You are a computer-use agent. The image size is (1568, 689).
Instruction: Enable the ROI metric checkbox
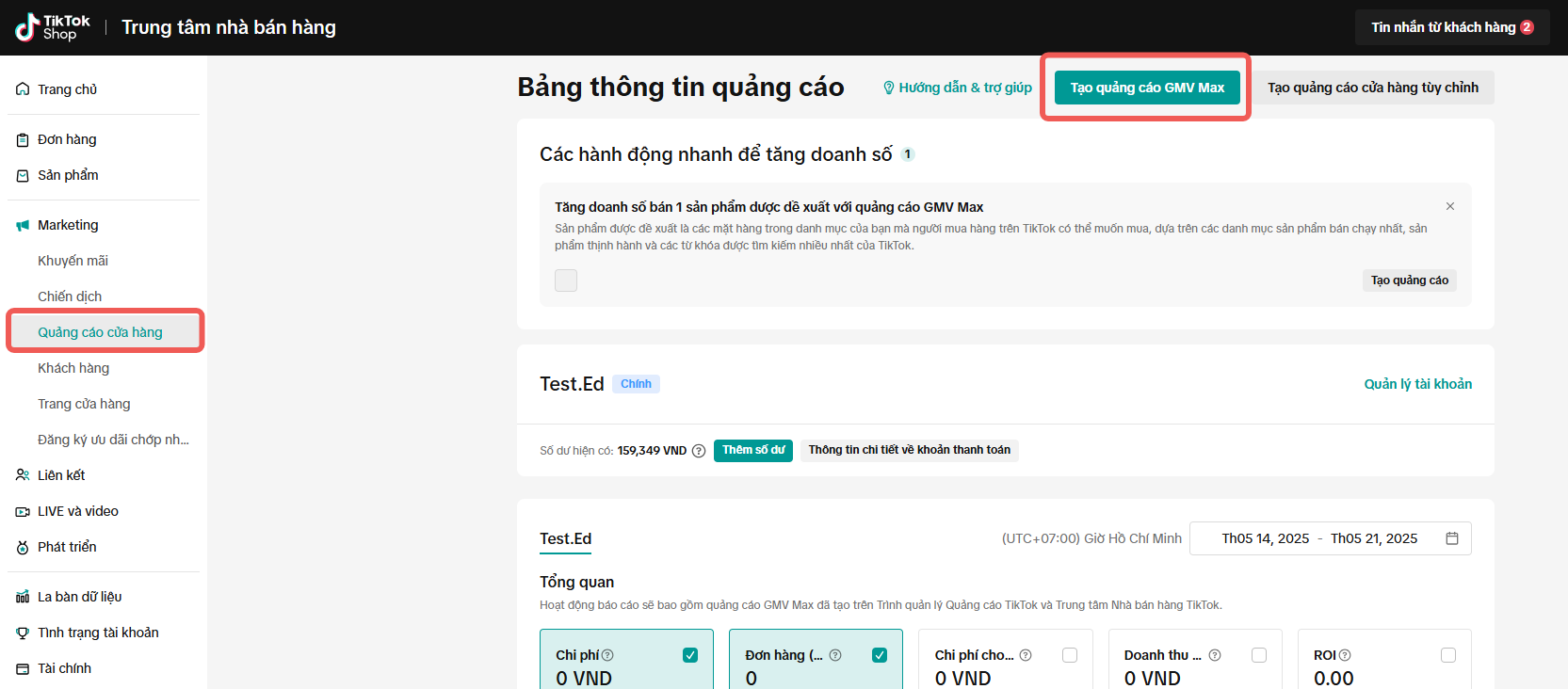pos(1447,655)
